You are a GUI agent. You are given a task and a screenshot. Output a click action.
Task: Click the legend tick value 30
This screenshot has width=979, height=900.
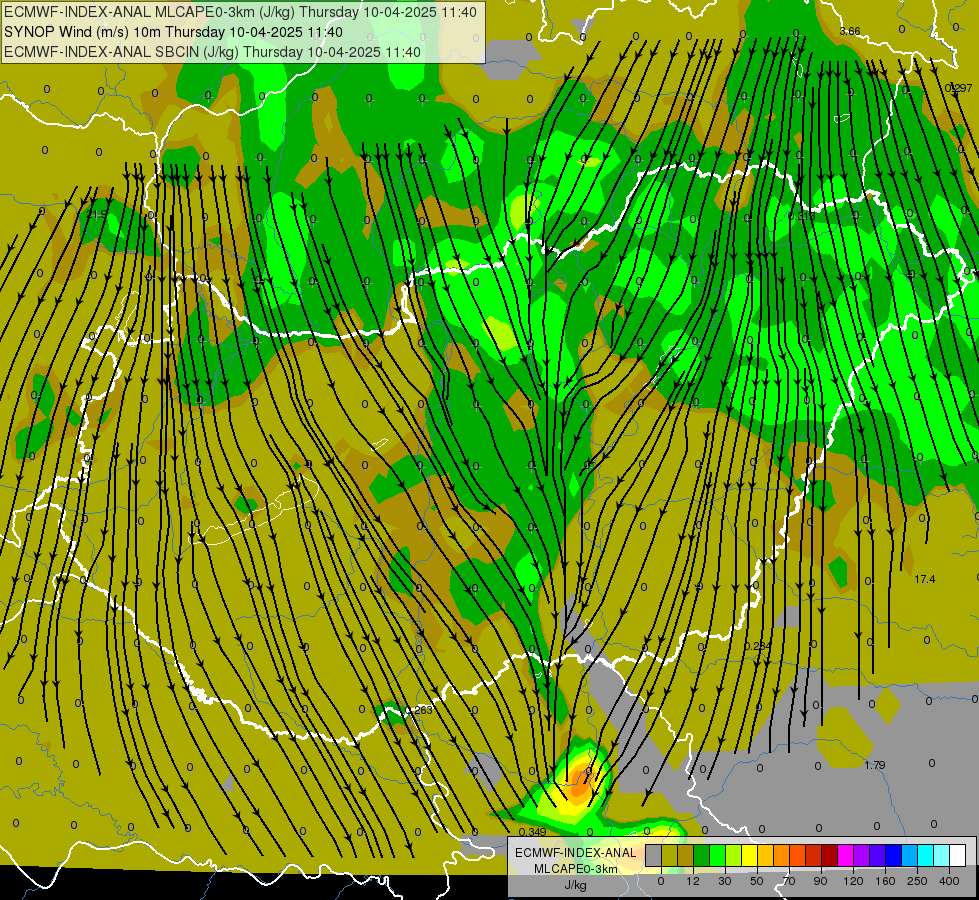724,881
